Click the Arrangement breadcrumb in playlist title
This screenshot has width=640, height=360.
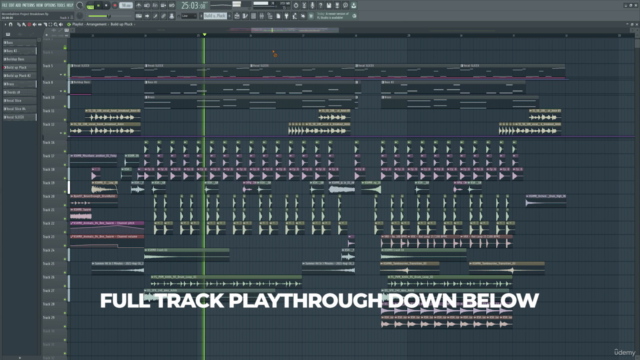[96, 24]
